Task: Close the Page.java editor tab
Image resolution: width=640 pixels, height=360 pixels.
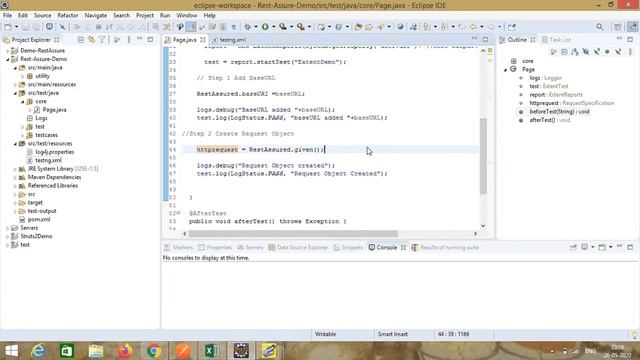Action: pyautogui.click(x=203, y=40)
